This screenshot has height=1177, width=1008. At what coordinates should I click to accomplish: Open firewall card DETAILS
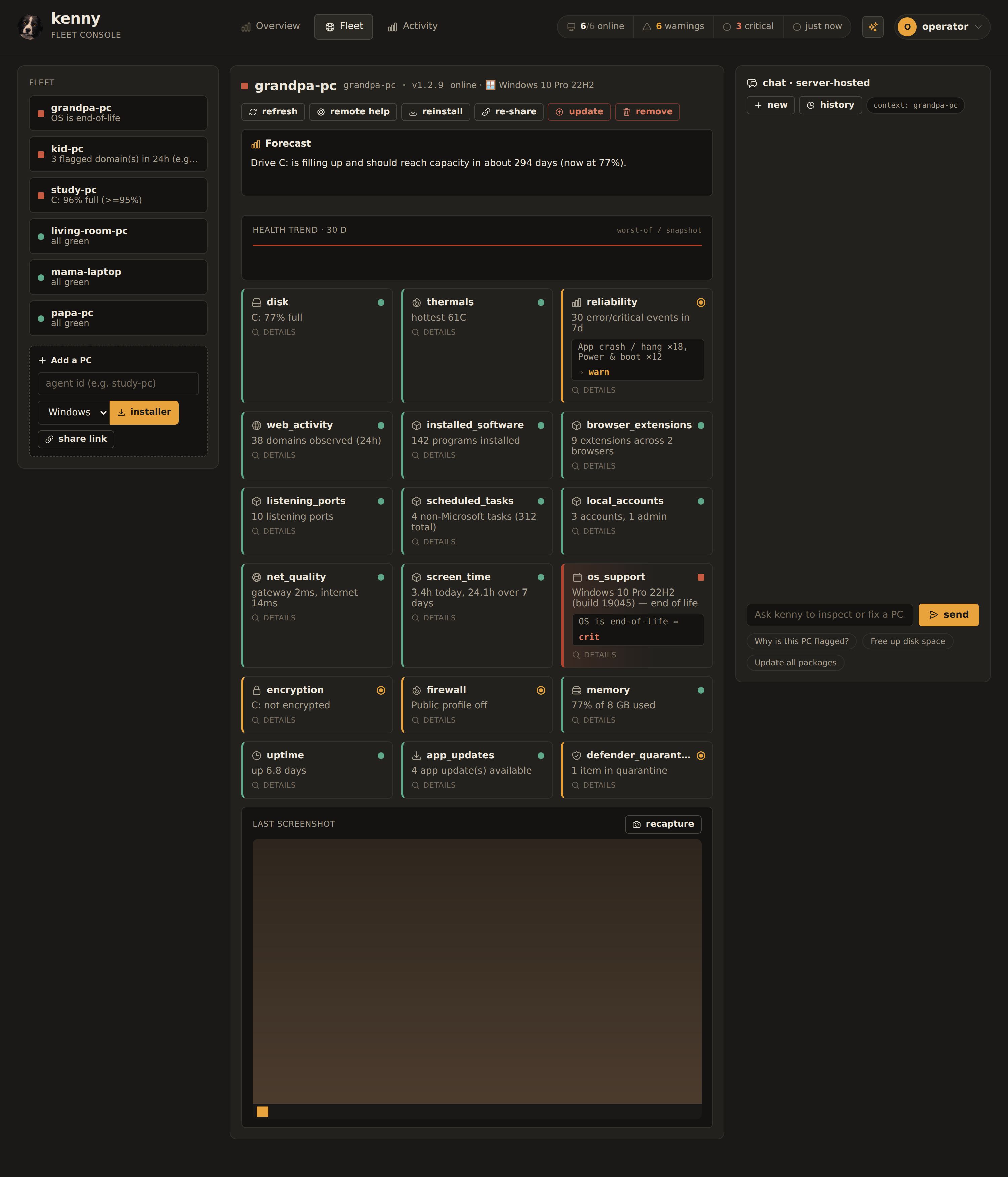pos(433,720)
